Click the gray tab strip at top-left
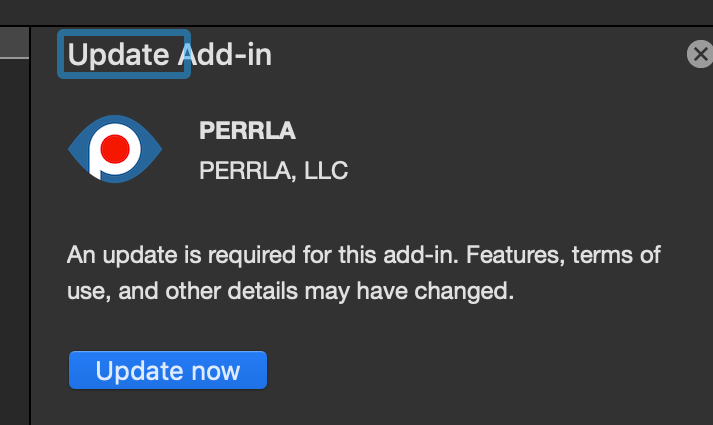Viewport: 713px width, 425px height. [14, 42]
